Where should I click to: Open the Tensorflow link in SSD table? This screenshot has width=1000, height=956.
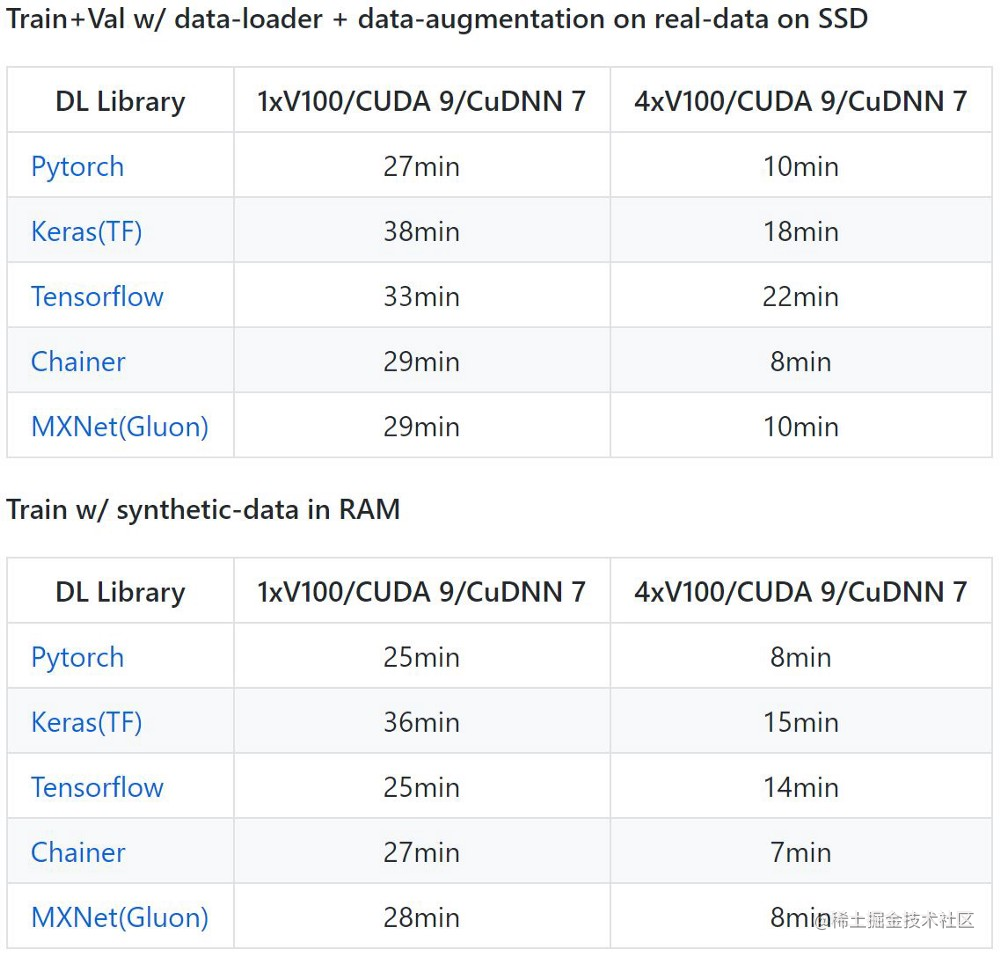[97, 297]
